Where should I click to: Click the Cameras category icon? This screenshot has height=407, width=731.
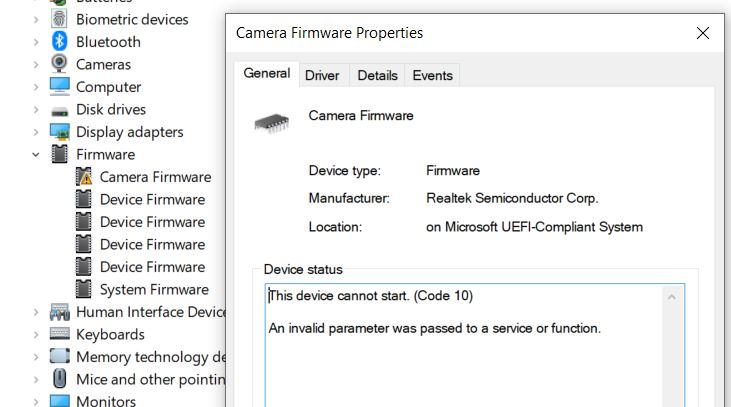click(60, 64)
